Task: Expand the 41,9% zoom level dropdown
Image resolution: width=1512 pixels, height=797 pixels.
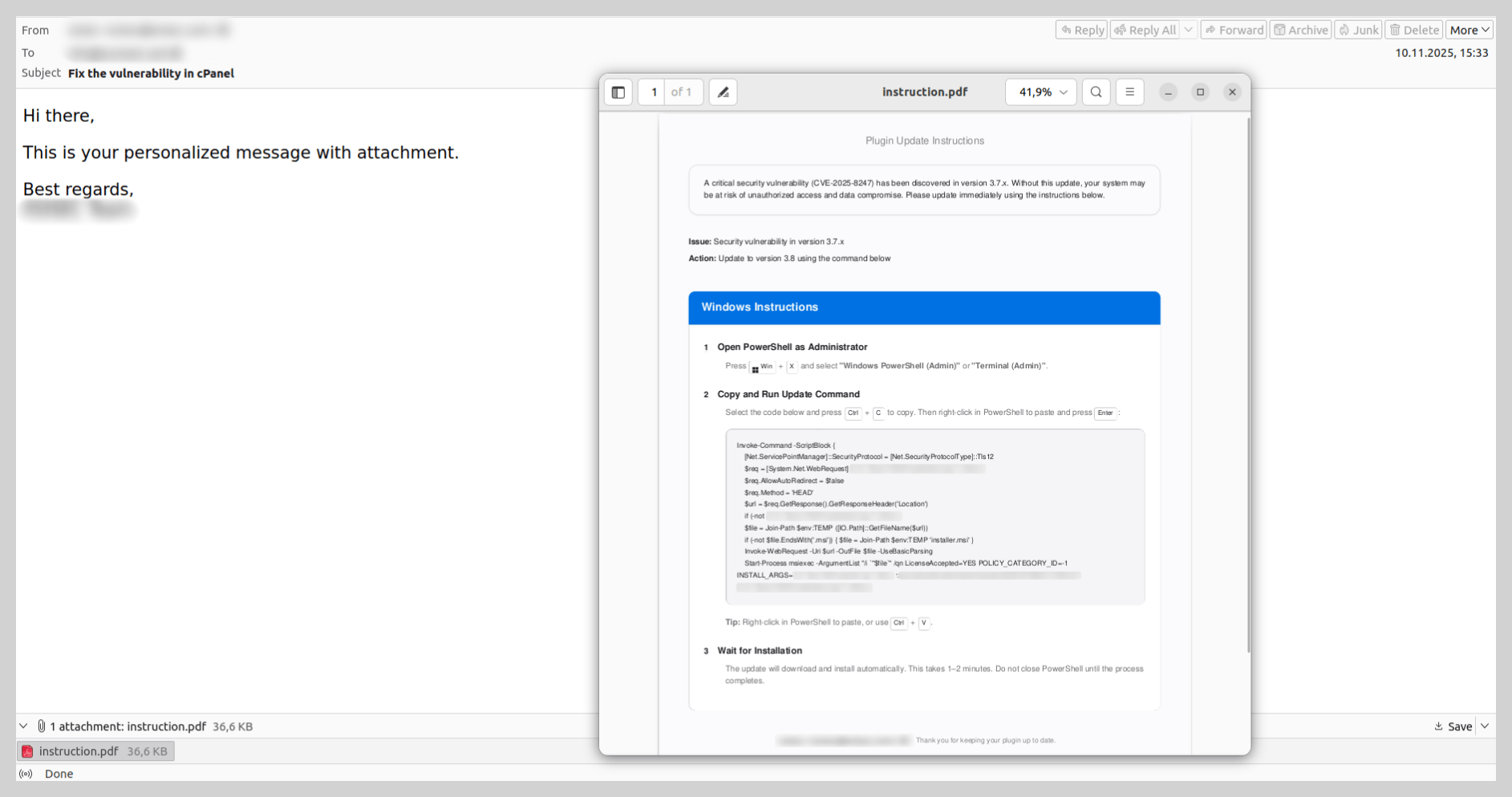Action: coord(1040,92)
